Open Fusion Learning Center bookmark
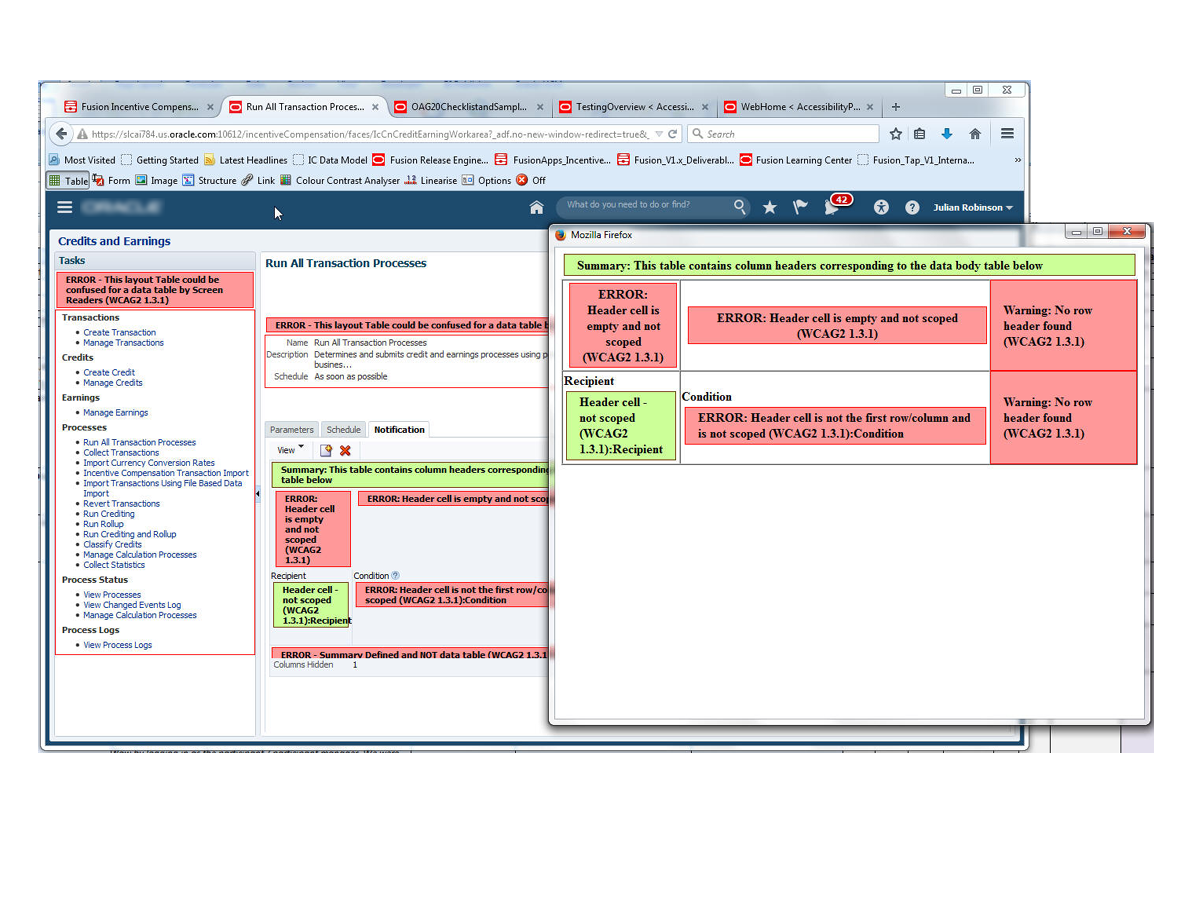 [796, 160]
